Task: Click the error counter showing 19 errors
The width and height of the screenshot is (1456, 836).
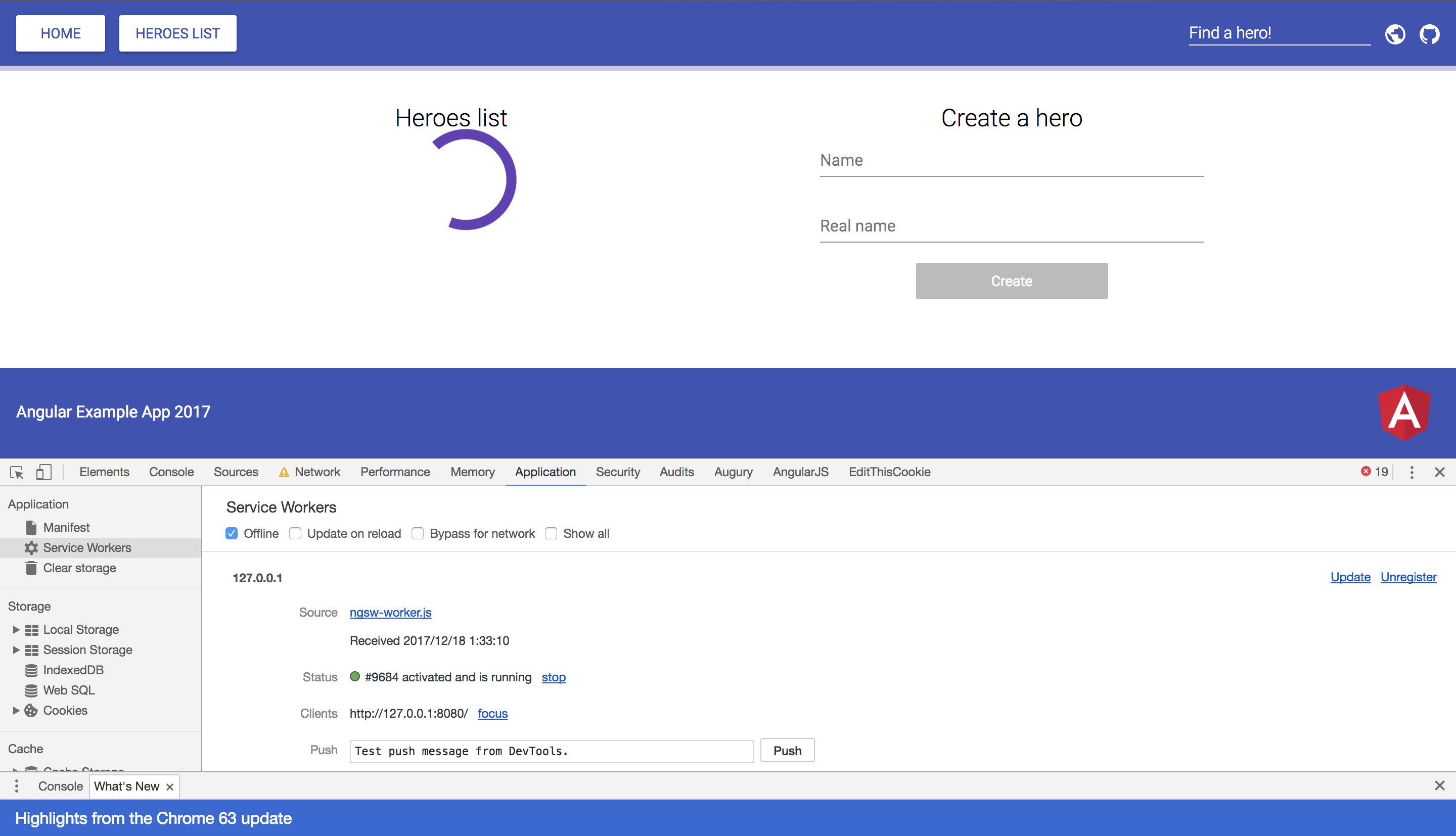Action: point(1375,472)
